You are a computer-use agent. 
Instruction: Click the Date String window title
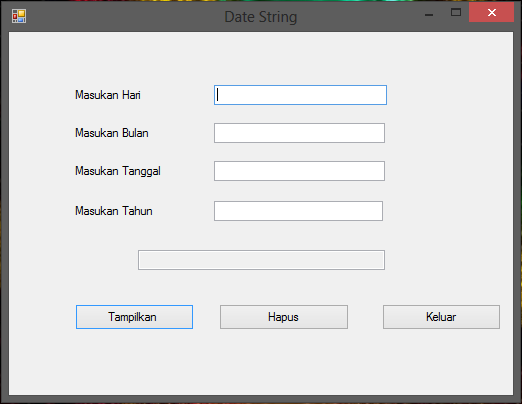[261, 17]
